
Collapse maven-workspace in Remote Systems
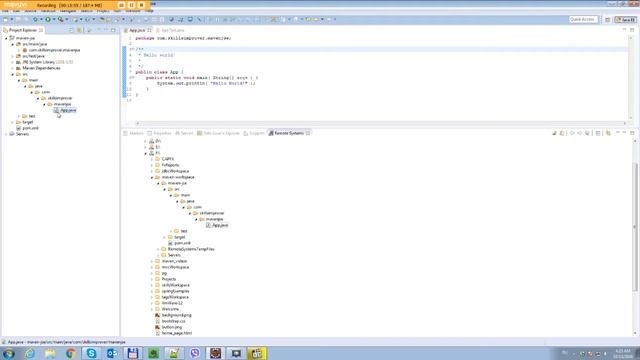tap(152, 178)
